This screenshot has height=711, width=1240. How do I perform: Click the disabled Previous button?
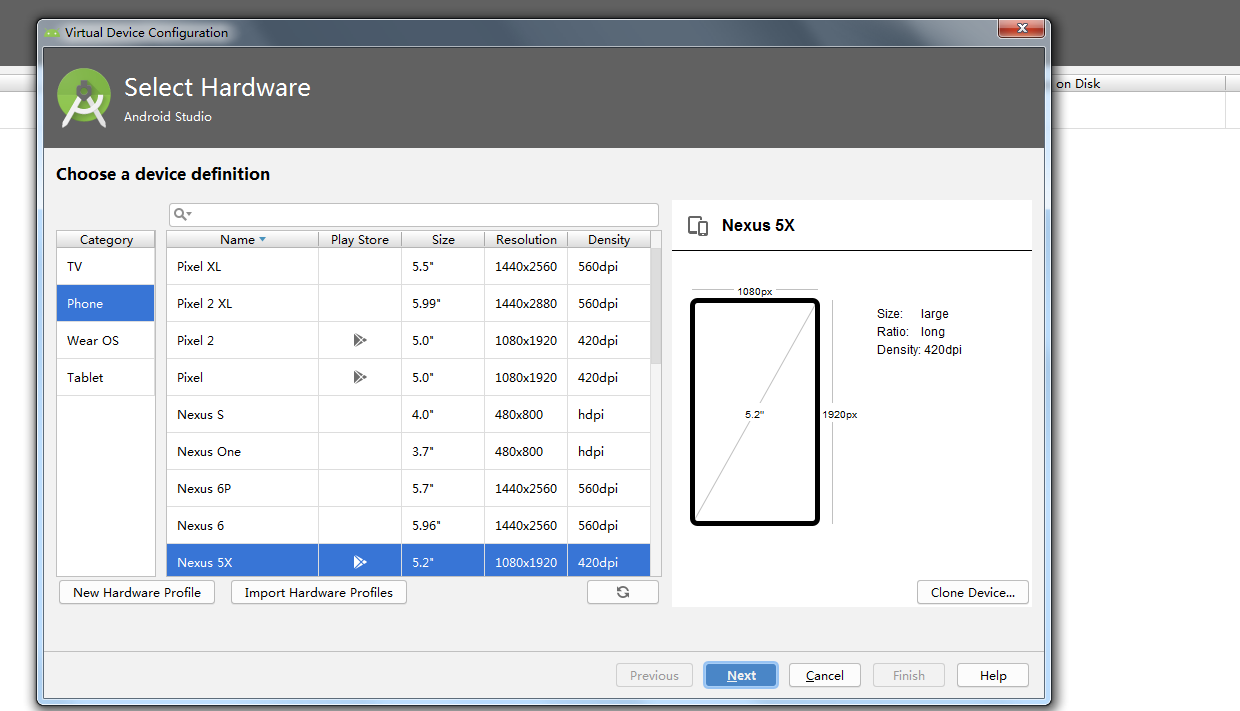(654, 675)
